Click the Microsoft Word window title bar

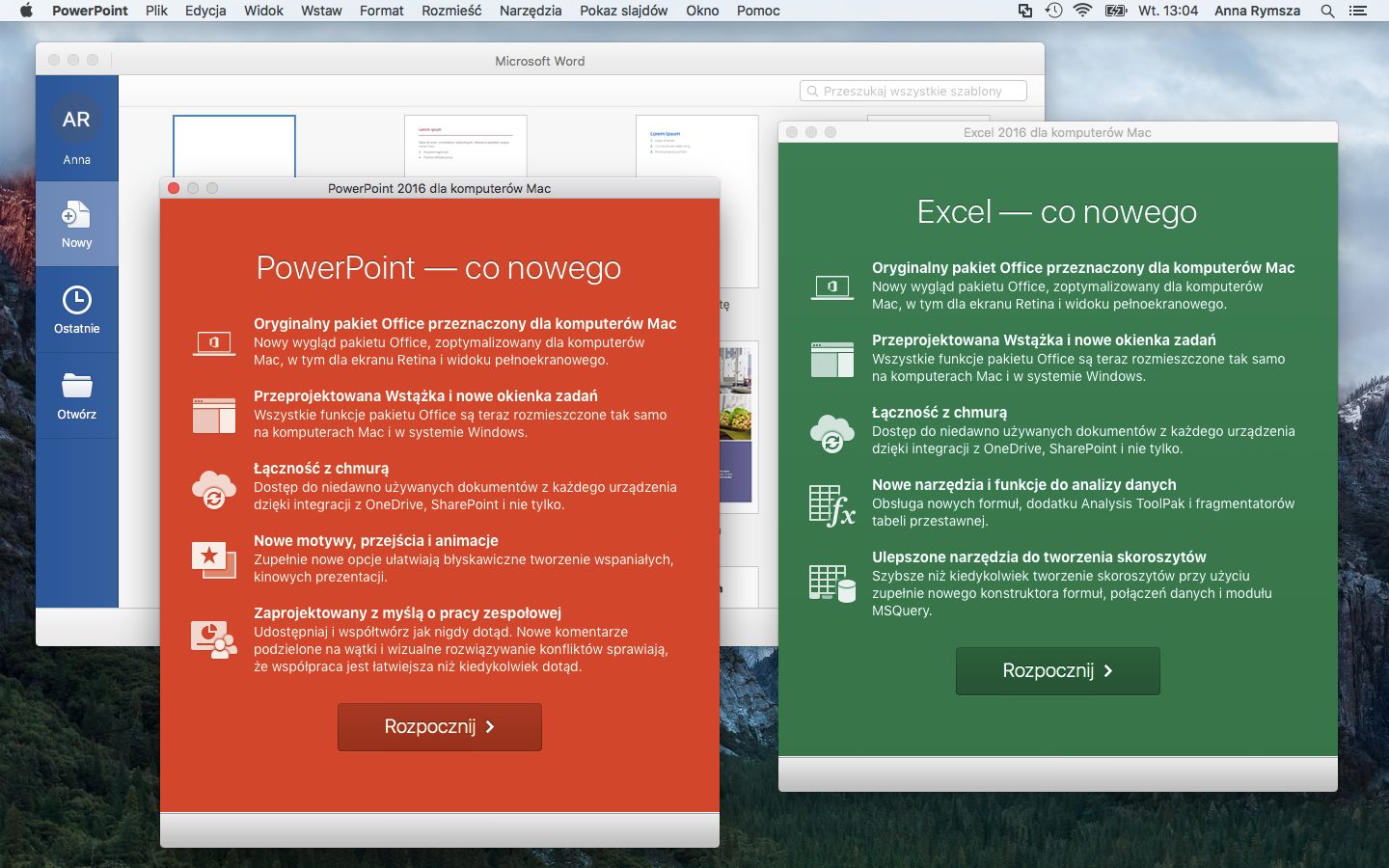tap(540, 60)
